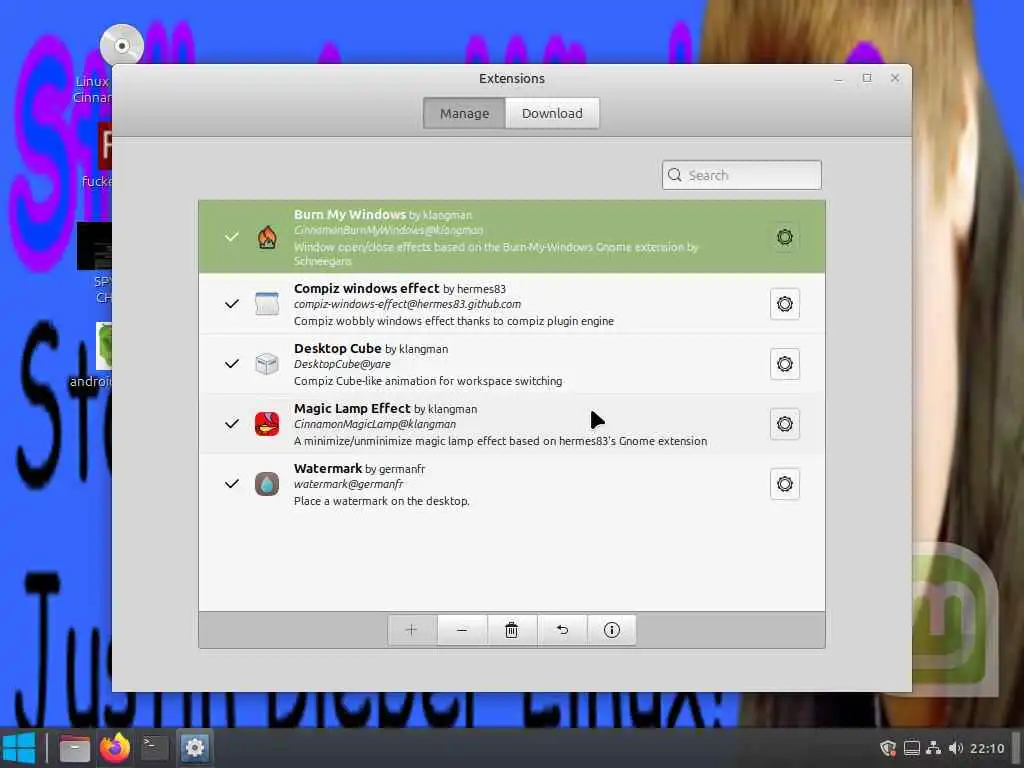Select the Watermark by germanfr title text
The width and height of the screenshot is (1024, 768).
point(359,468)
